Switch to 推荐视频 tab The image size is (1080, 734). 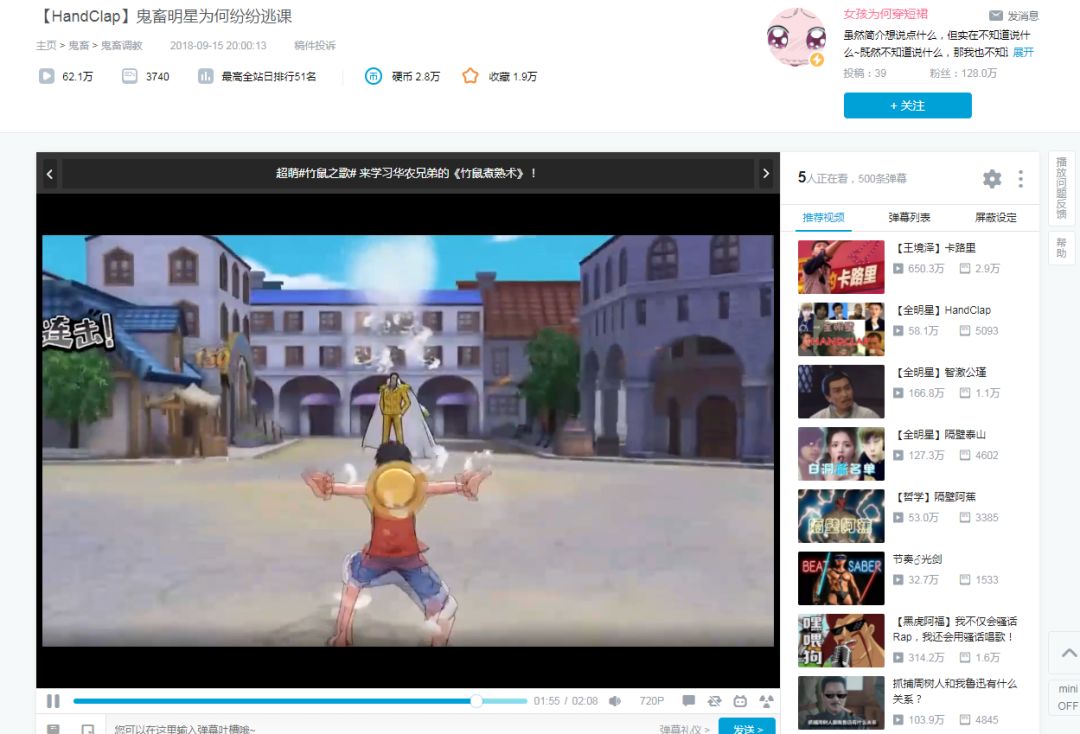click(x=823, y=218)
